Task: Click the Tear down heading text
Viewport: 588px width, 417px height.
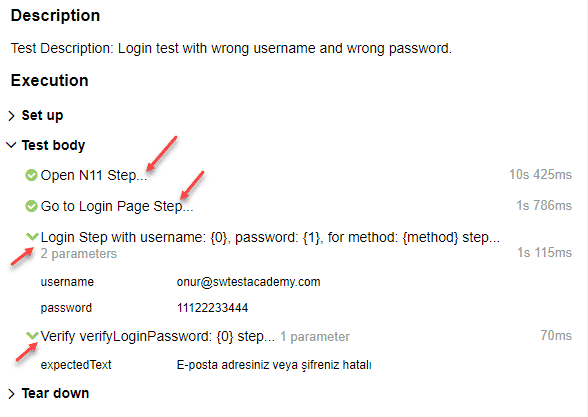Action: coord(56,393)
